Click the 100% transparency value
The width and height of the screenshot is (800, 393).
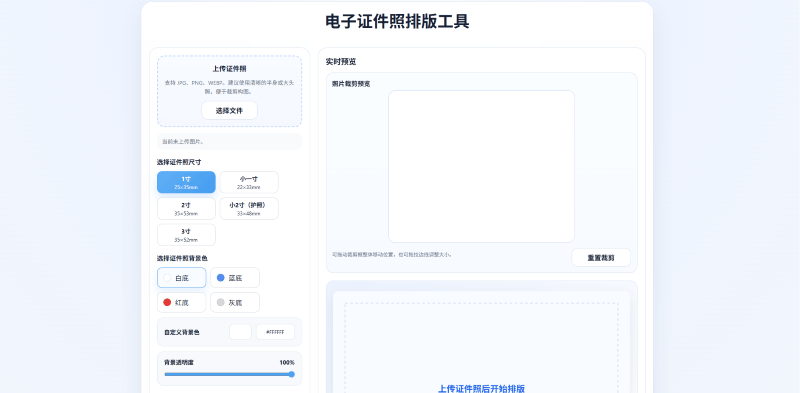(287, 362)
